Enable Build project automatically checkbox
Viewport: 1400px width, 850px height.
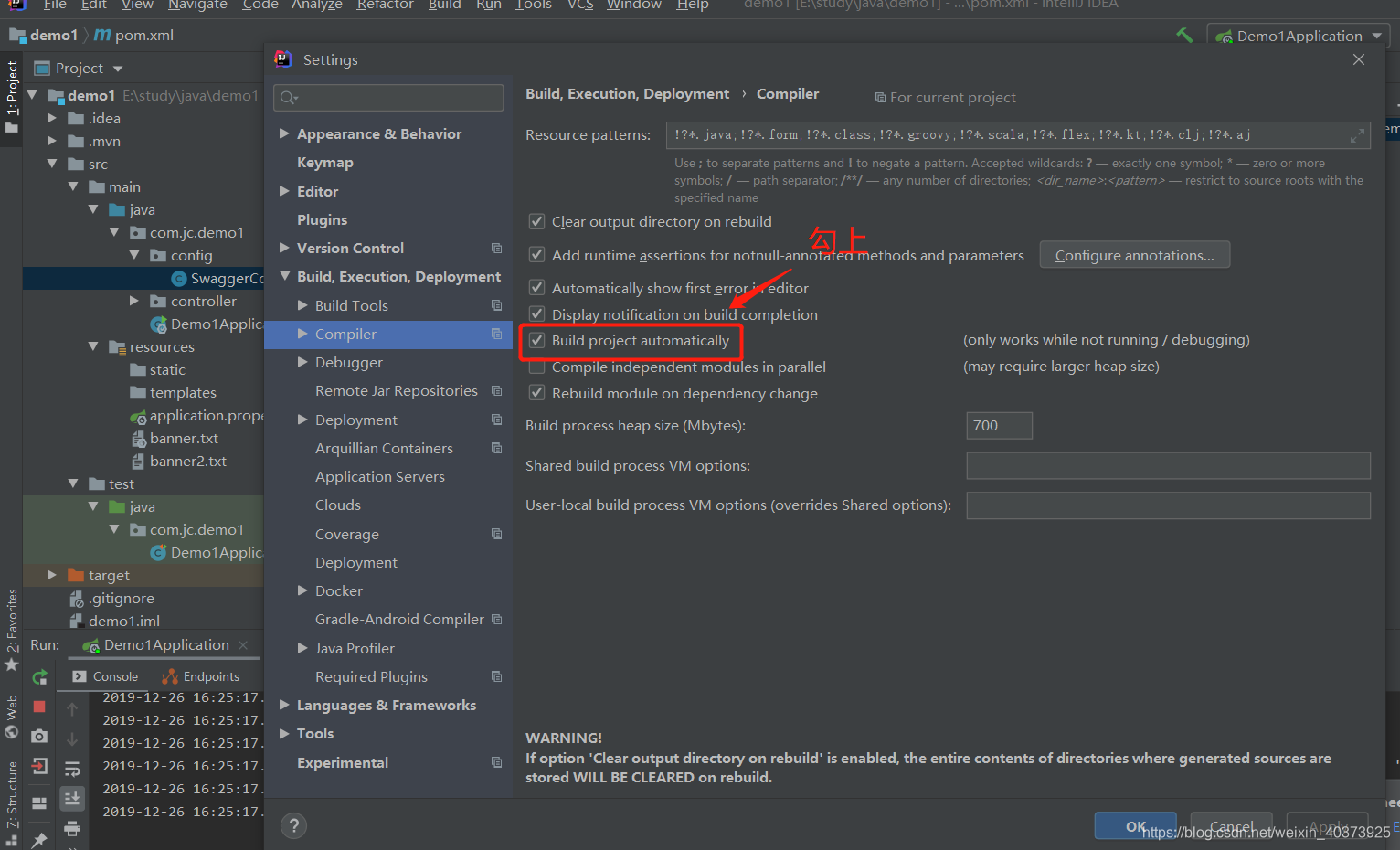coord(537,340)
